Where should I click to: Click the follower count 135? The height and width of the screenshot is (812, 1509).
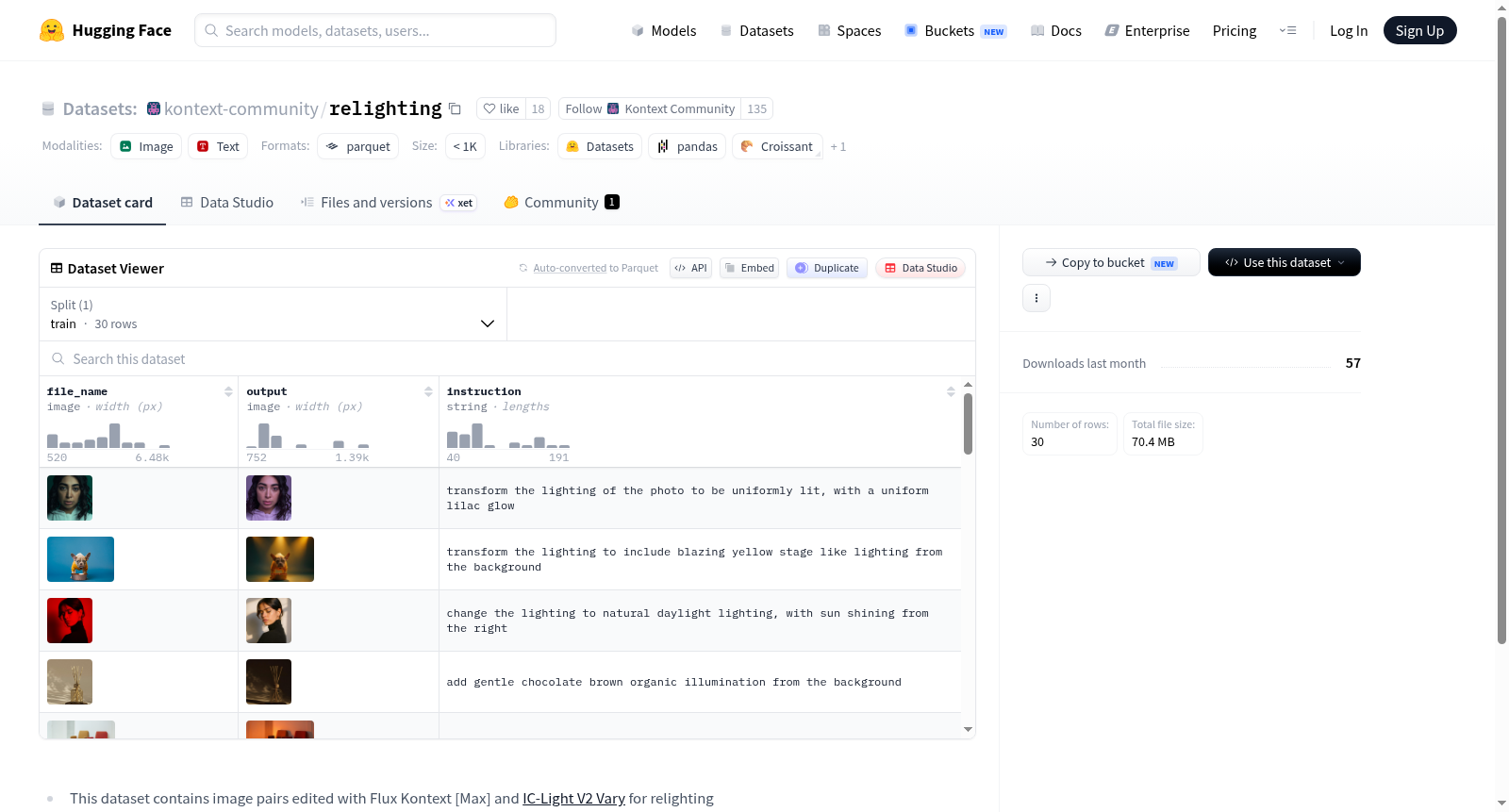click(756, 108)
